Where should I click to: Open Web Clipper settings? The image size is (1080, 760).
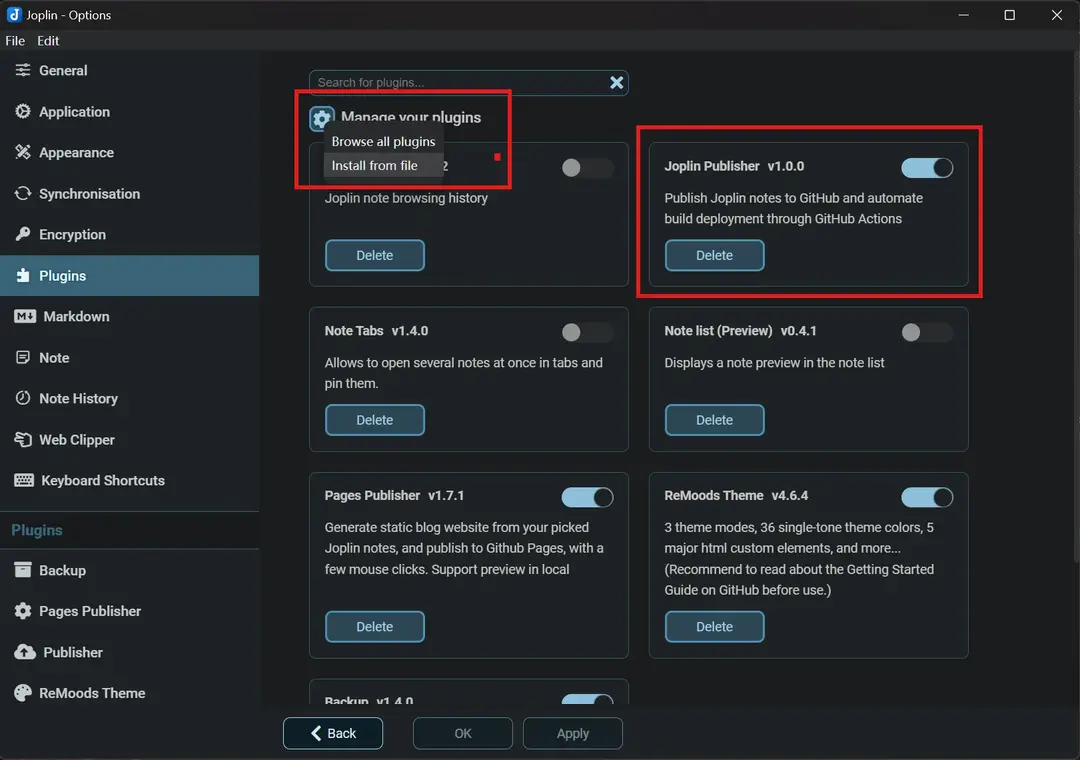point(76,439)
